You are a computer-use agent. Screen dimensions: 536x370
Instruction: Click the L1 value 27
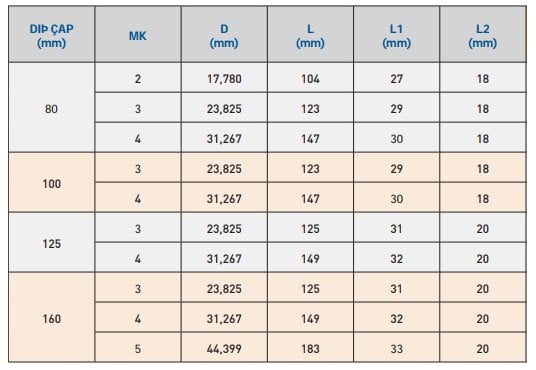point(397,78)
